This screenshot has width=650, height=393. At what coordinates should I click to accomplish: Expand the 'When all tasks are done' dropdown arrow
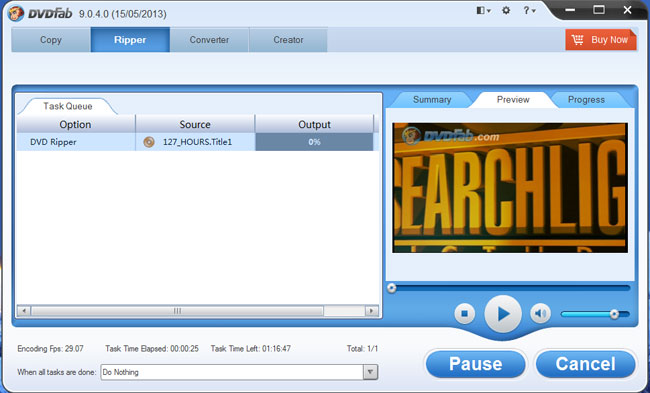(371, 372)
